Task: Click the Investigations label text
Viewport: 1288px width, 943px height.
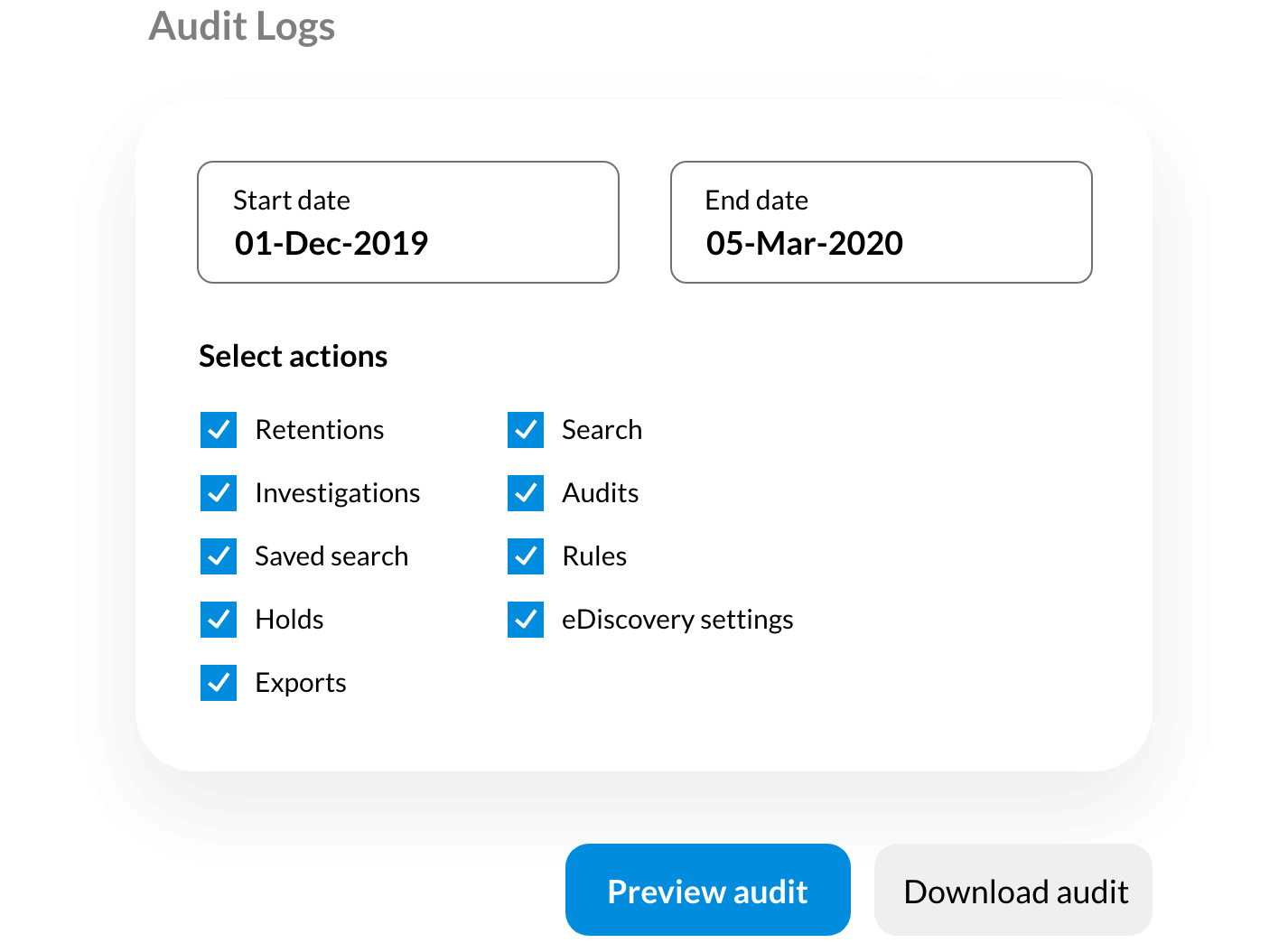Action: pyautogui.click(x=338, y=493)
